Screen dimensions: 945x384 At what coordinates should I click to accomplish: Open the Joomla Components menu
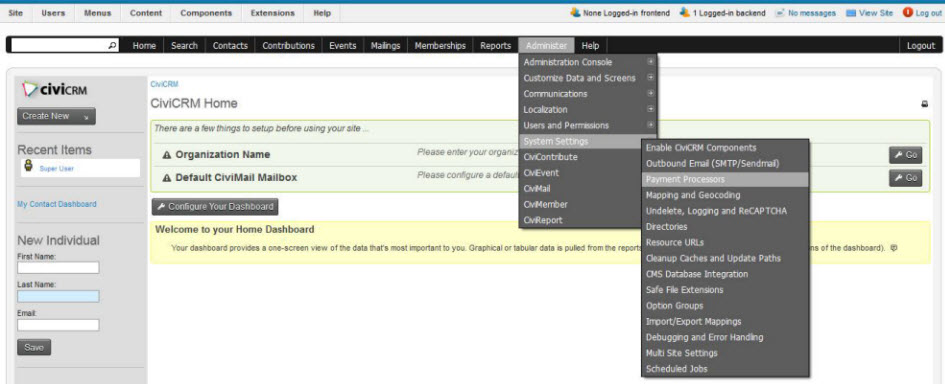click(206, 13)
